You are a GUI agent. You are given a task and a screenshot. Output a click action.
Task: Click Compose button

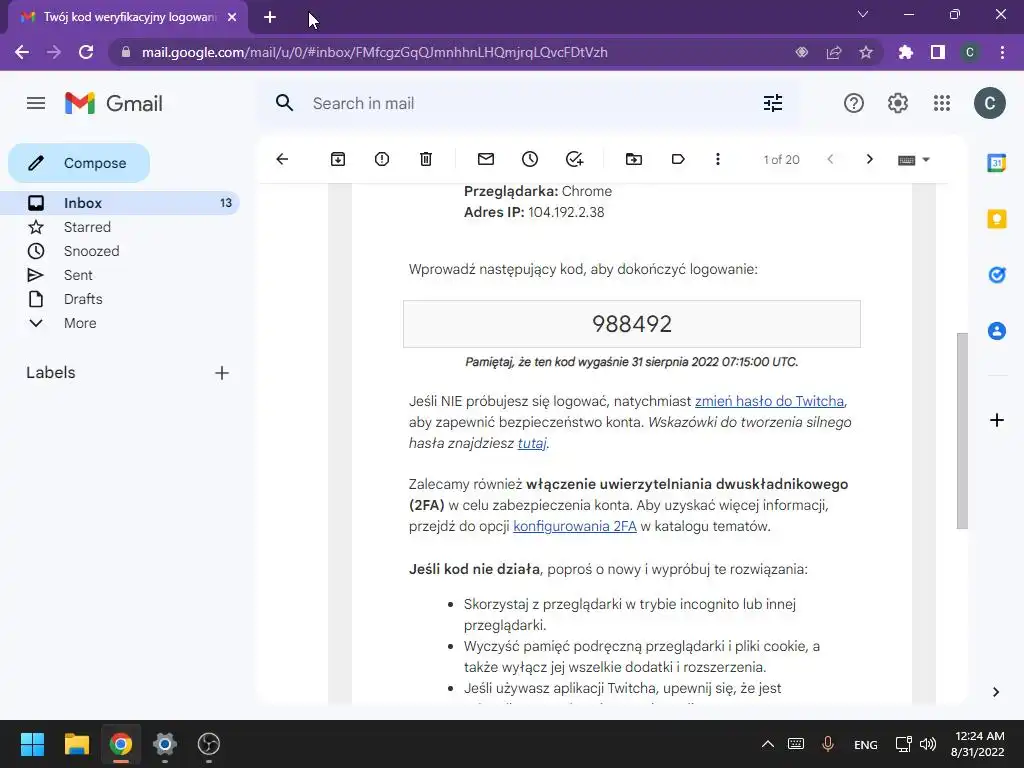click(79, 163)
